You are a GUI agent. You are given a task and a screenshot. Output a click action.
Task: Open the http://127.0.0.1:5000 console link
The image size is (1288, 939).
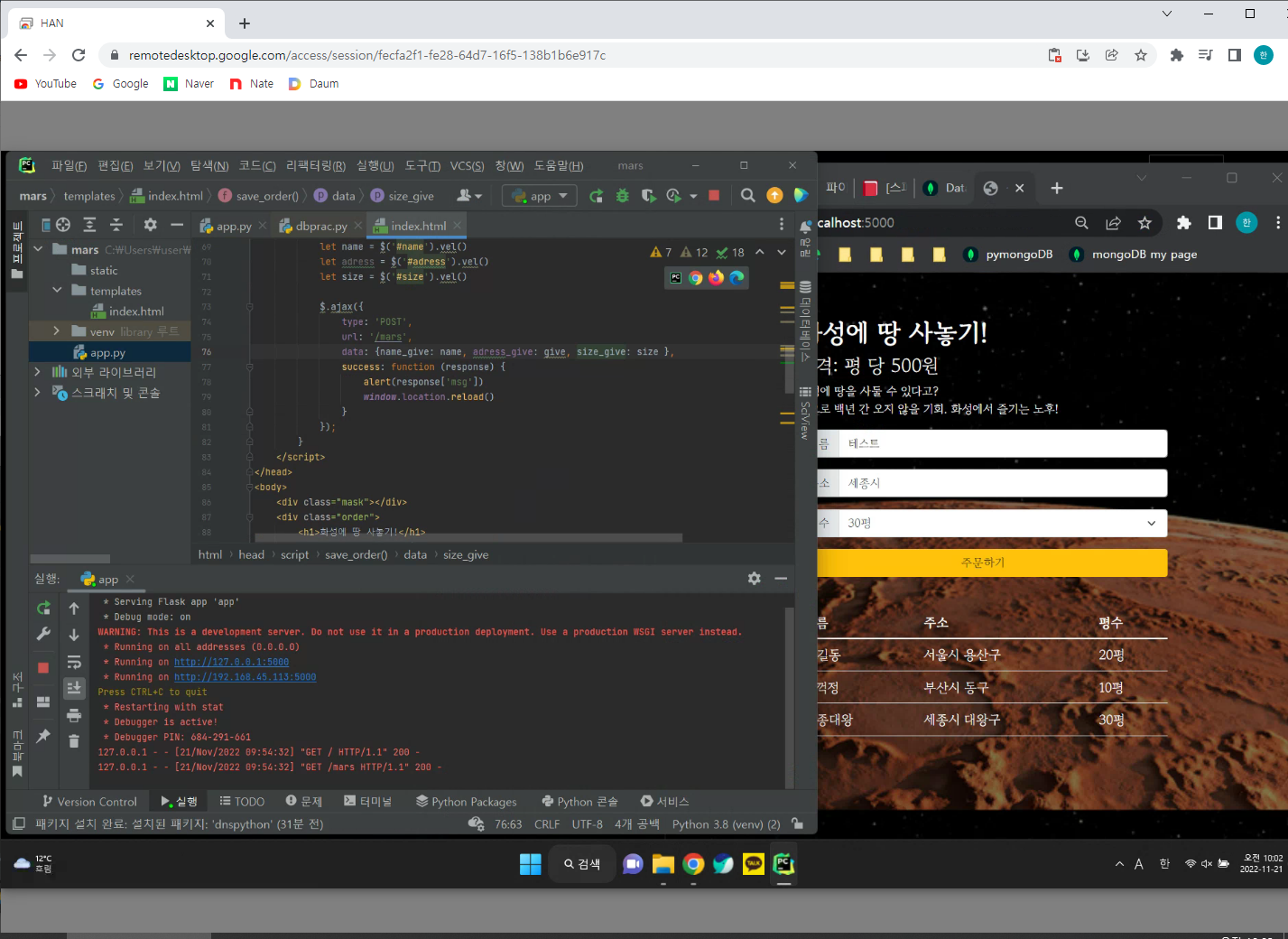231,662
